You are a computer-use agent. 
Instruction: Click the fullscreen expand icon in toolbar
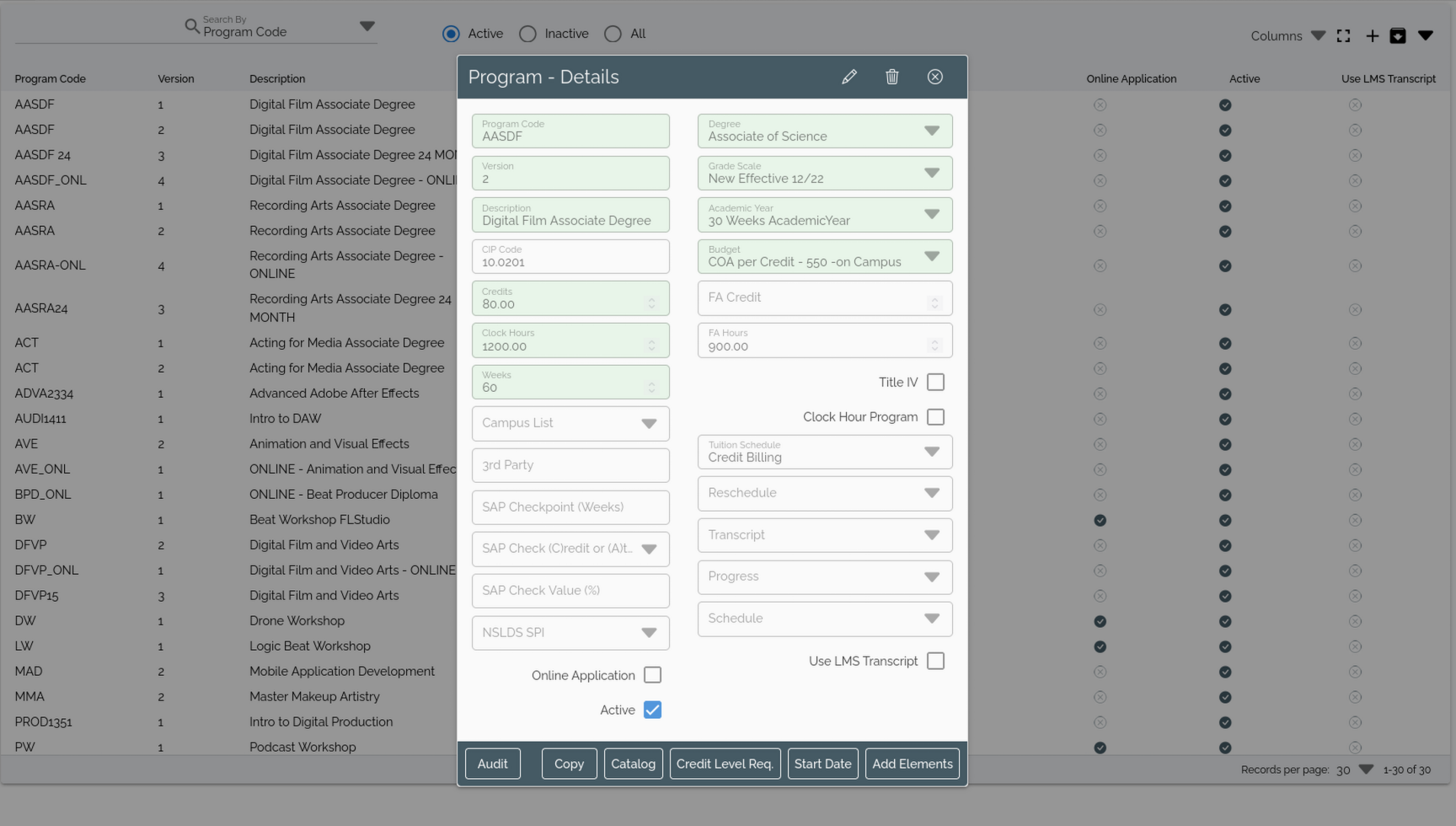[1343, 35]
